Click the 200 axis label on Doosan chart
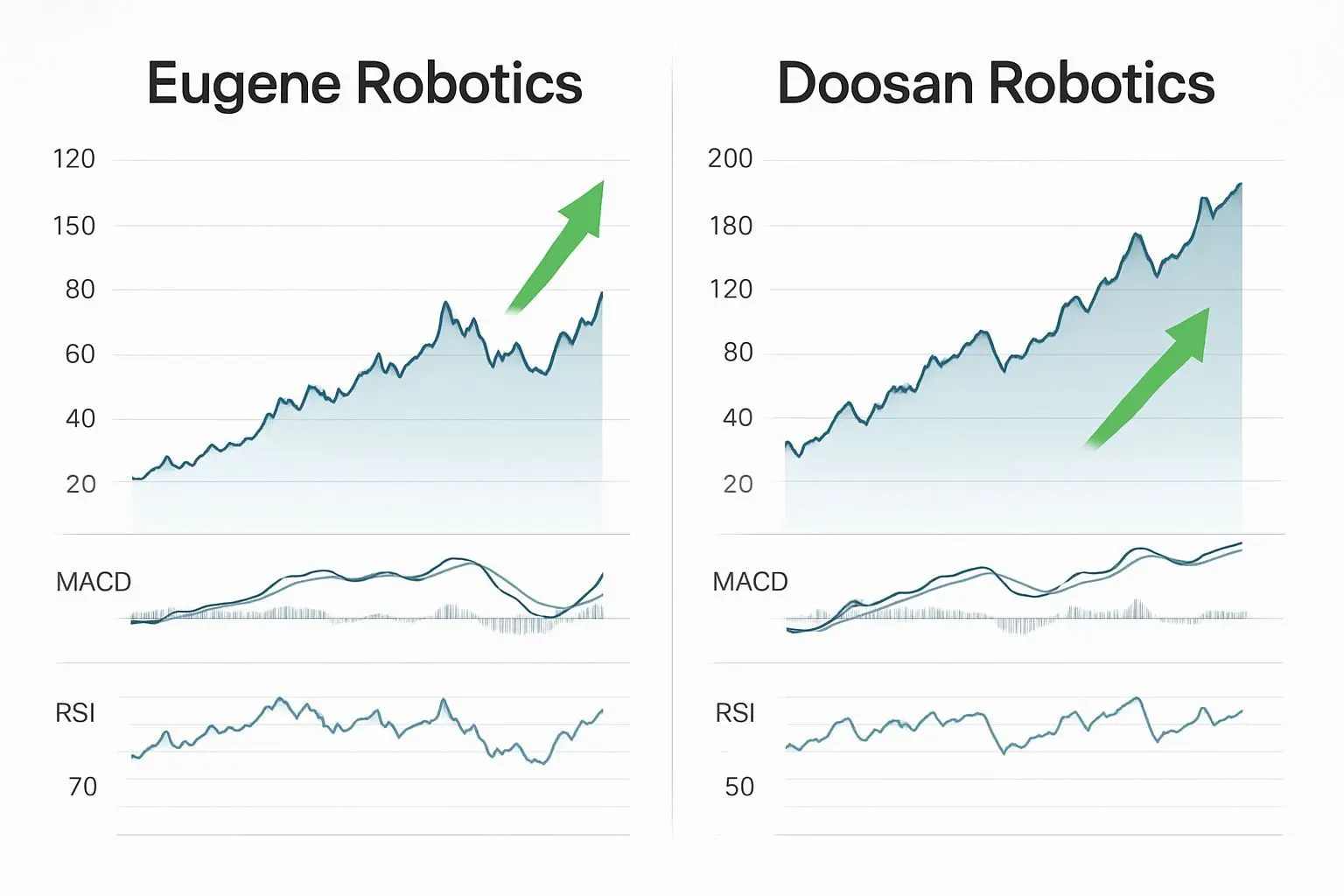The width and height of the screenshot is (1344, 896). [731, 158]
